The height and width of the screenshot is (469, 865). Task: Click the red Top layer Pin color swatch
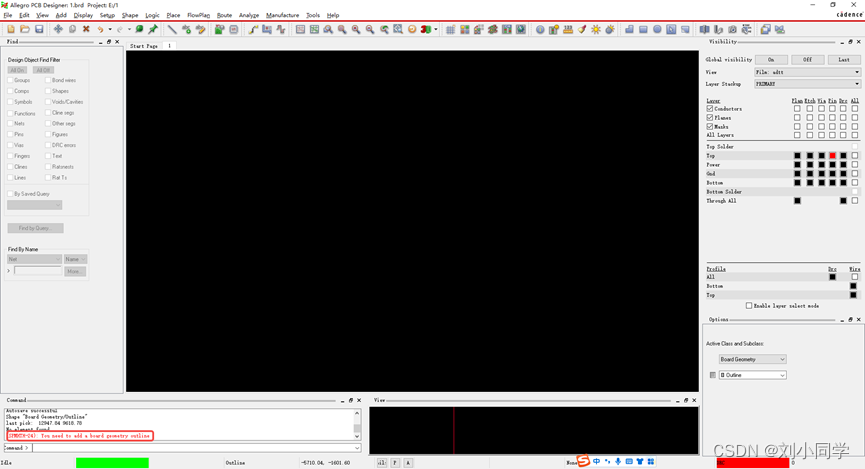(x=832, y=156)
